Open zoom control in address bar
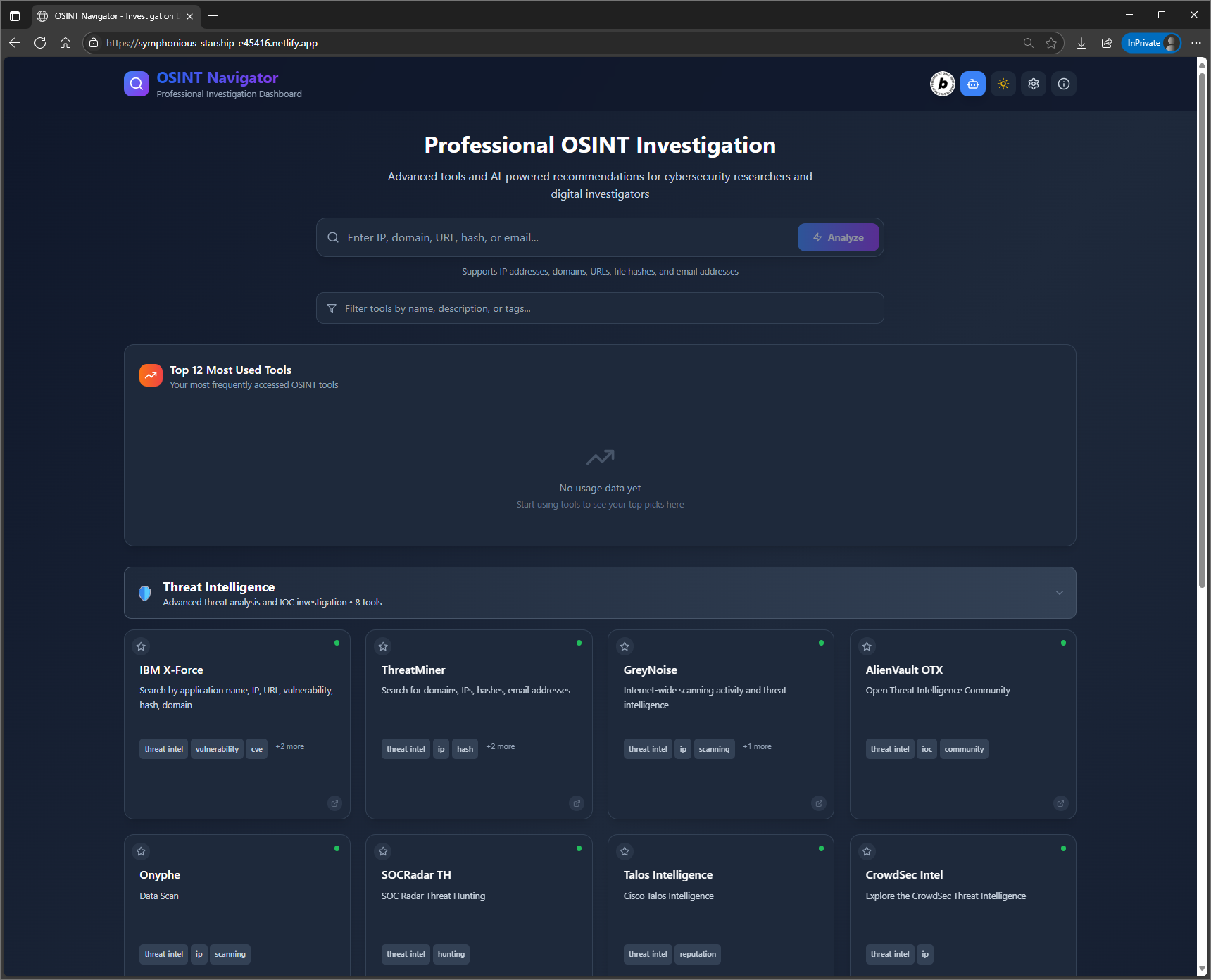The width and height of the screenshot is (1211, 980). click(x=1028, y=43)
